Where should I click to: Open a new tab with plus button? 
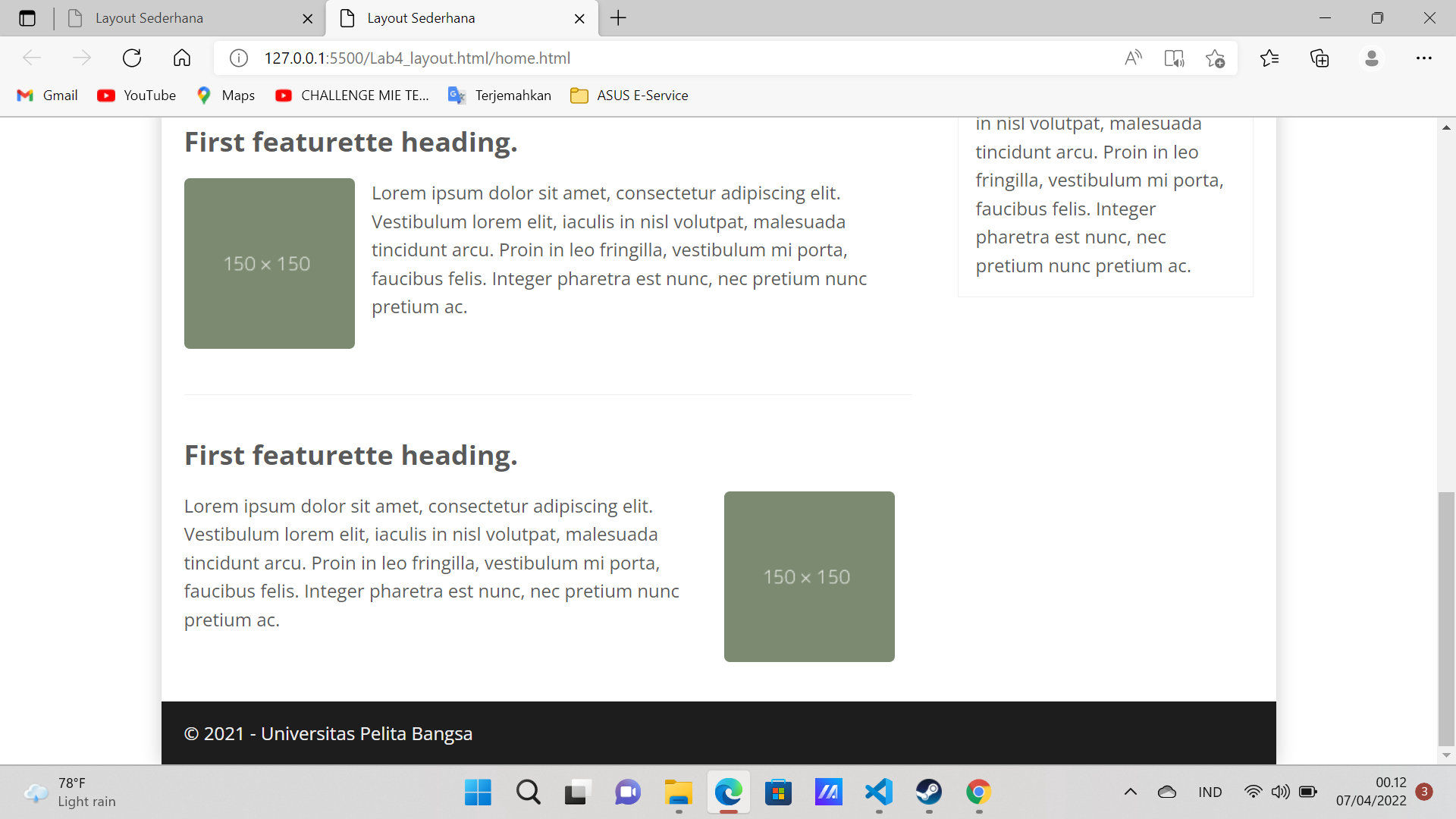tap(618, 18)
